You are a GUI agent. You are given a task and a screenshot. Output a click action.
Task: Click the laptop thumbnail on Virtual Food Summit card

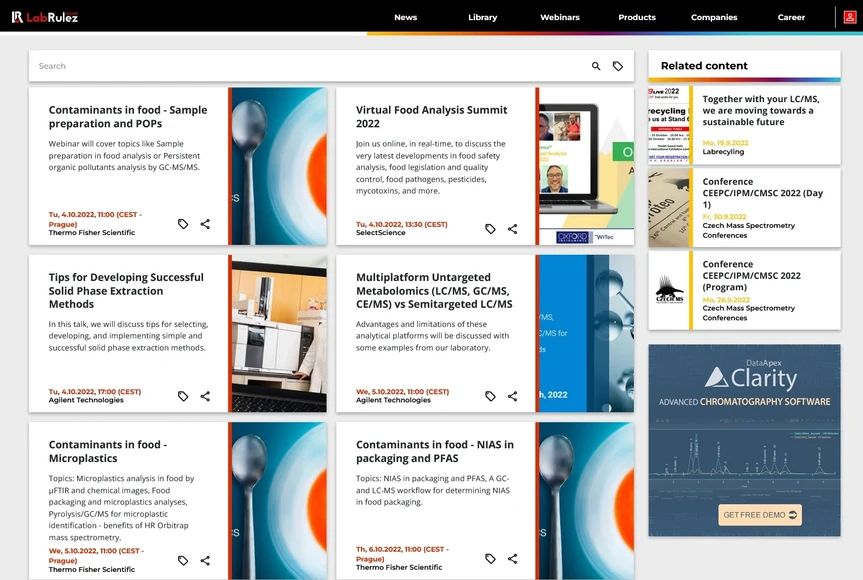point(586,166)
